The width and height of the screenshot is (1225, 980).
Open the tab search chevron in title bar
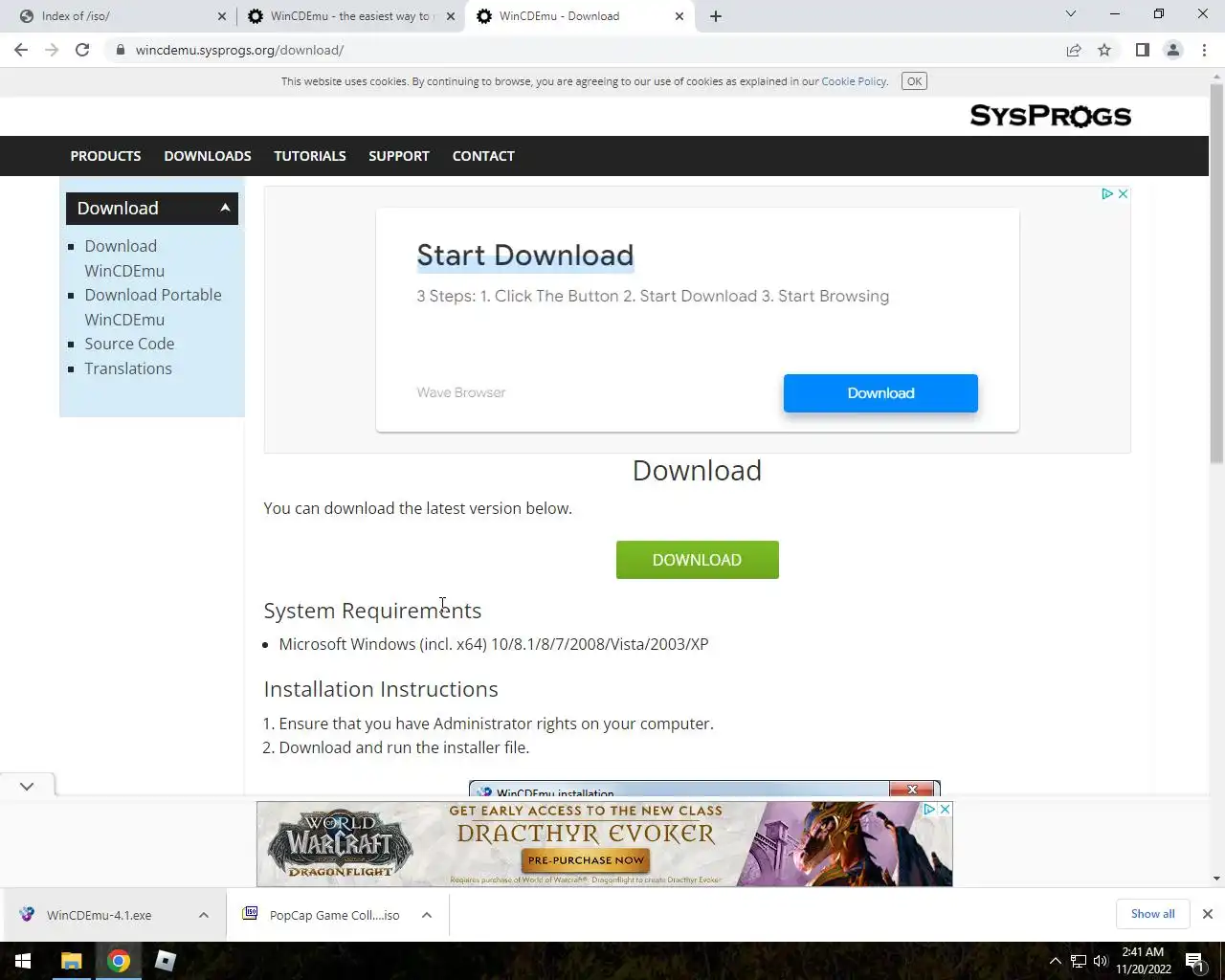1071,14
